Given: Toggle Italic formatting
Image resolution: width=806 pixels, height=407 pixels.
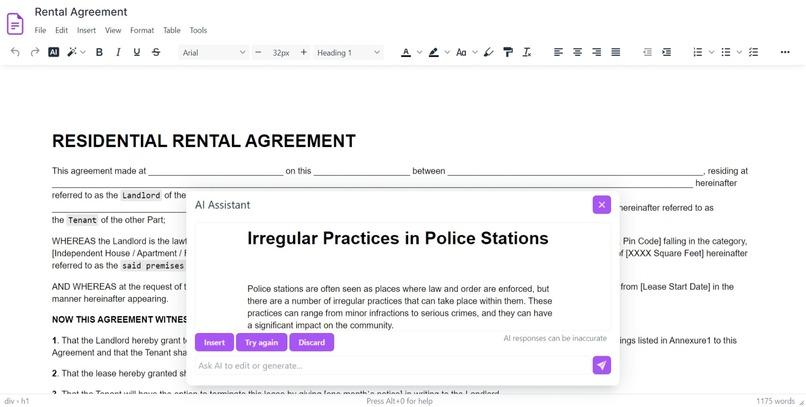Looking at the screenshot, I should 118,52.
